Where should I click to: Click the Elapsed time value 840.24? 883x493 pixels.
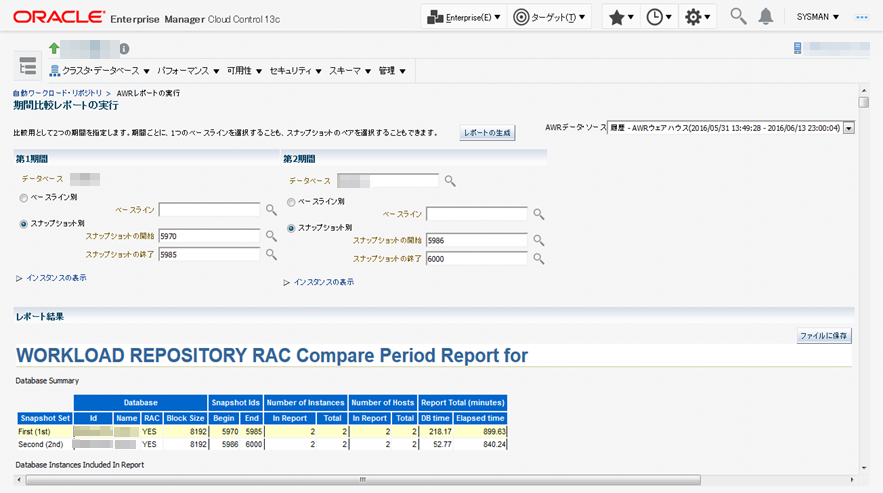tap(494, 445)
